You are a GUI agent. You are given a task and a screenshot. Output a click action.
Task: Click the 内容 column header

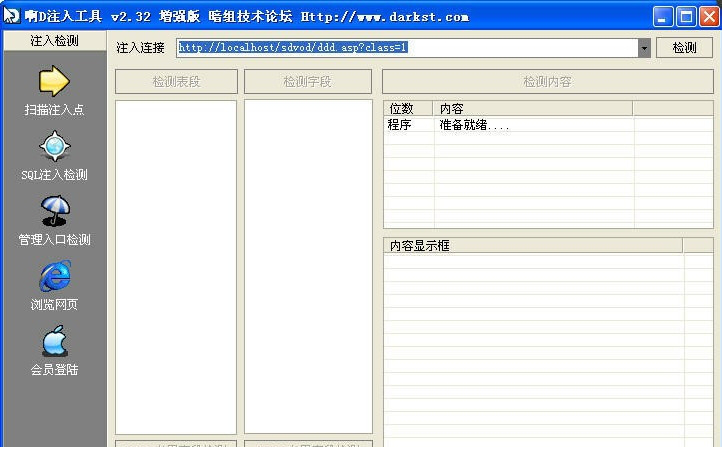pos(533,109)
